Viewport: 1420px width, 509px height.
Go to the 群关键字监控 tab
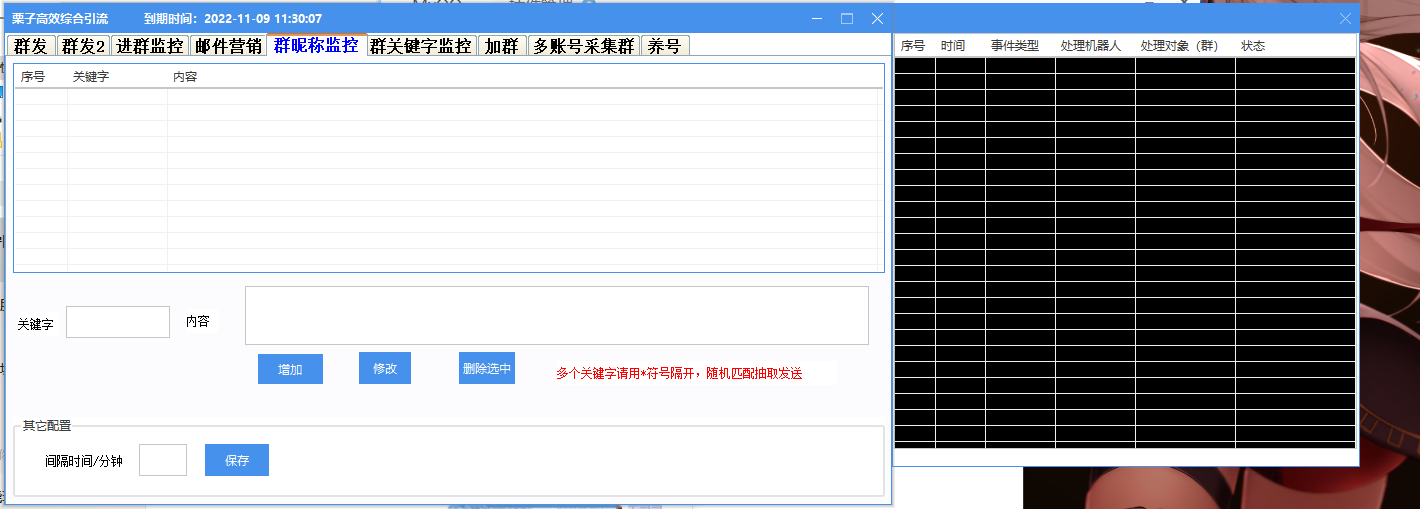pyautogui.click(x=421, y=46)
